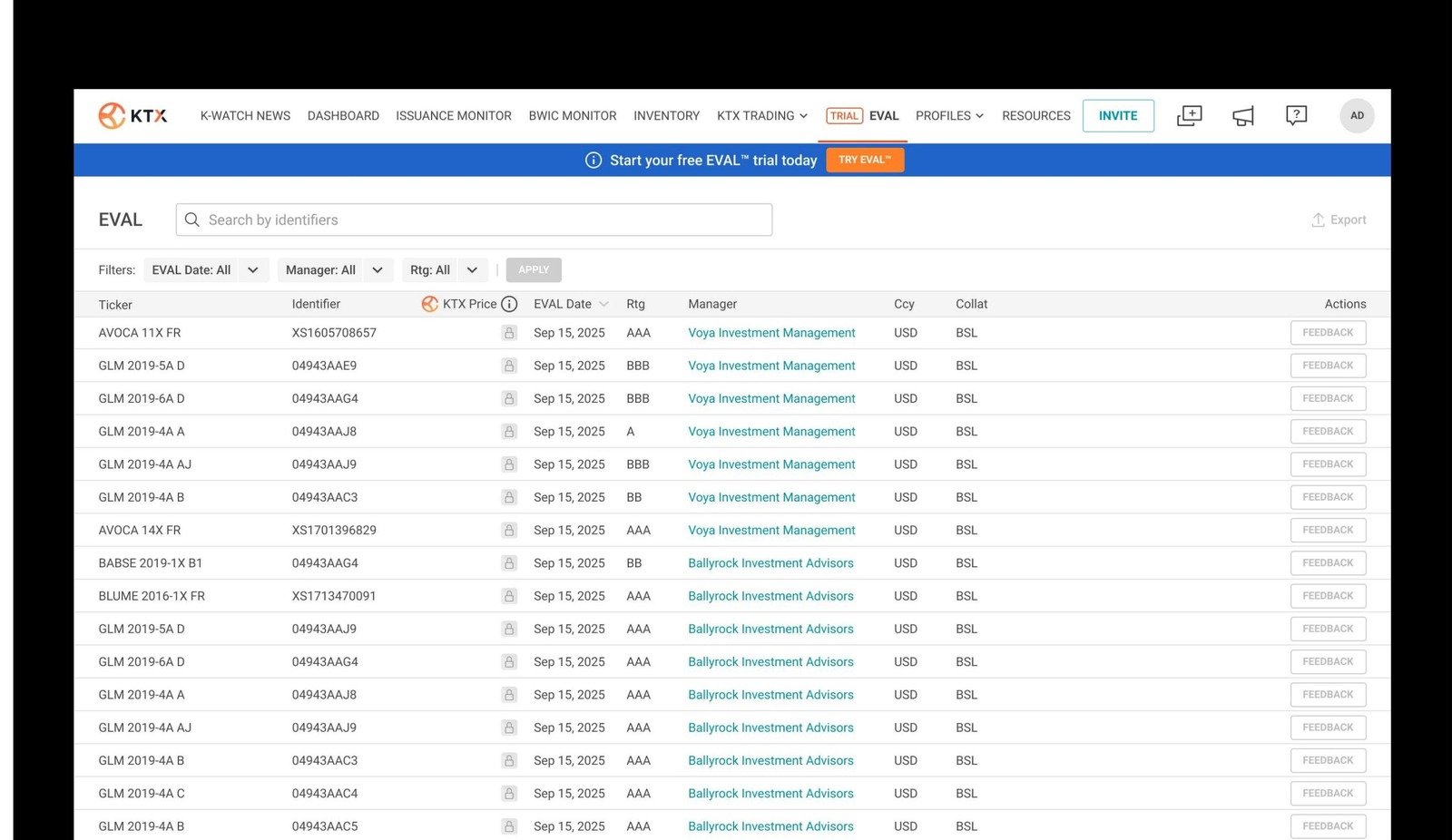
Task: Select ticker AVOCA 14X FR
Action: [x=140, y=530]
